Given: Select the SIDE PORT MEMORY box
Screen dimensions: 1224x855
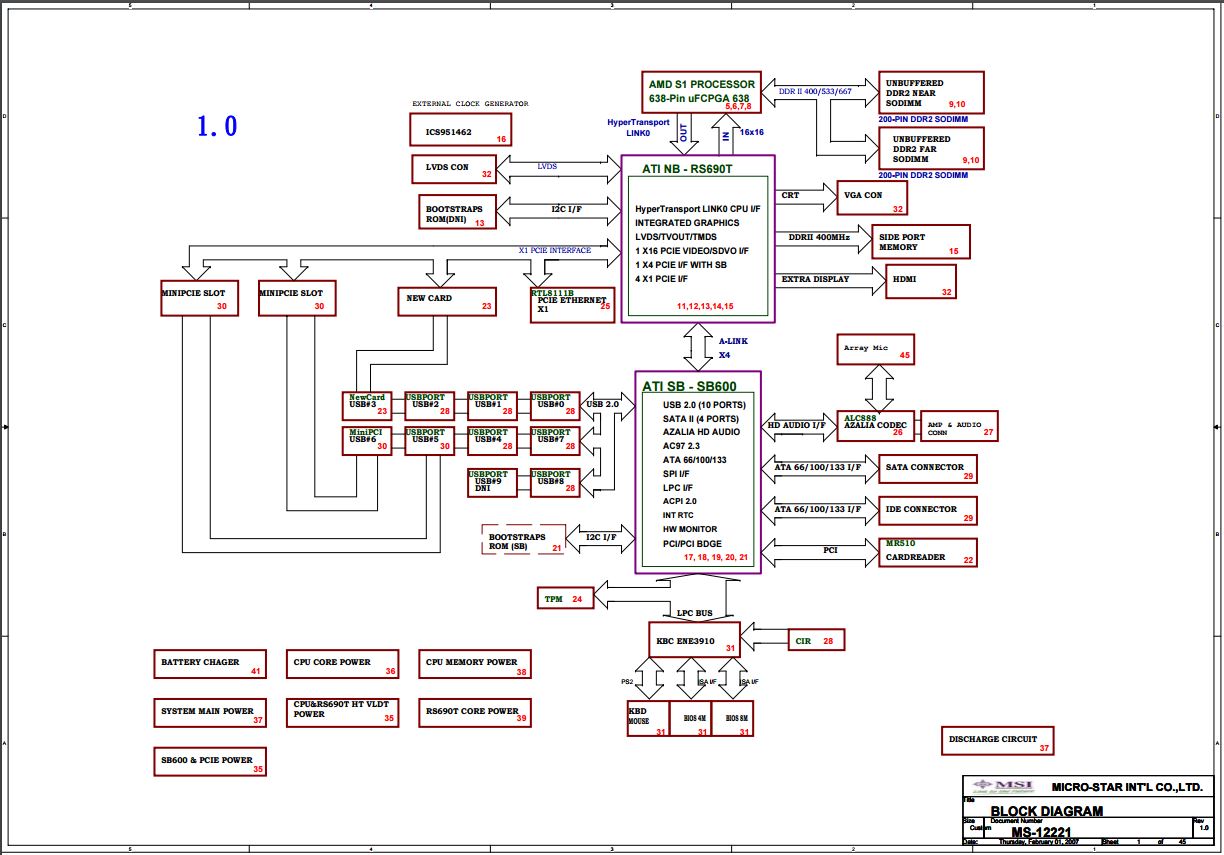Looking at the screenshot, I should click(x=920, y=242).
